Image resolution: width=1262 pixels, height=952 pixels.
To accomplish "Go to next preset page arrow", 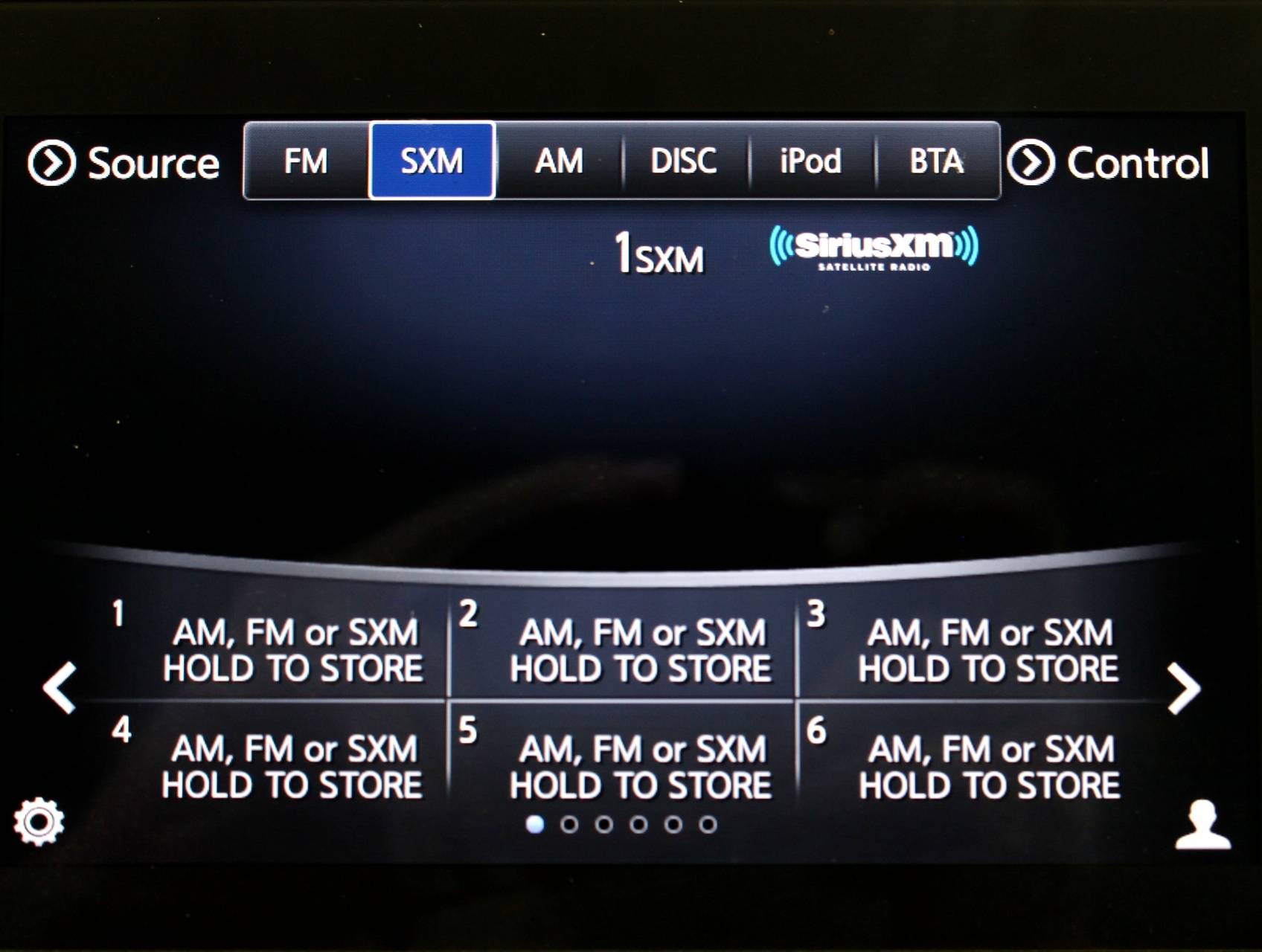I will (x=1183, y=689).
